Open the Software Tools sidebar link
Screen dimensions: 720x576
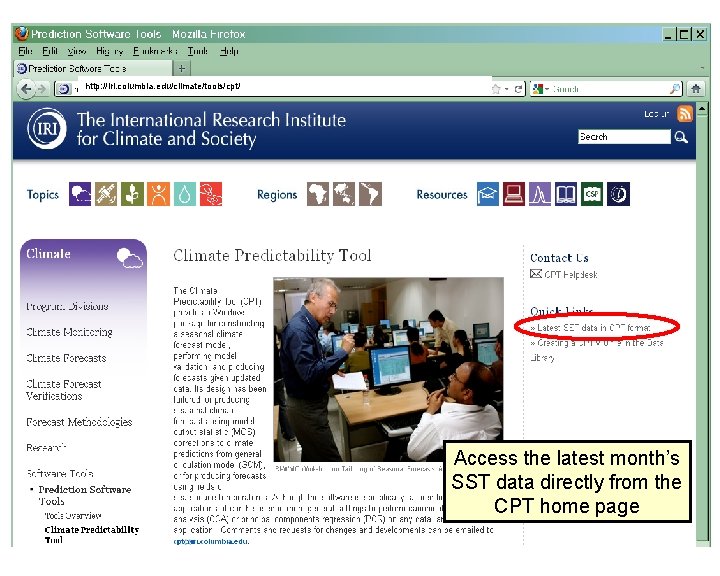60,474
